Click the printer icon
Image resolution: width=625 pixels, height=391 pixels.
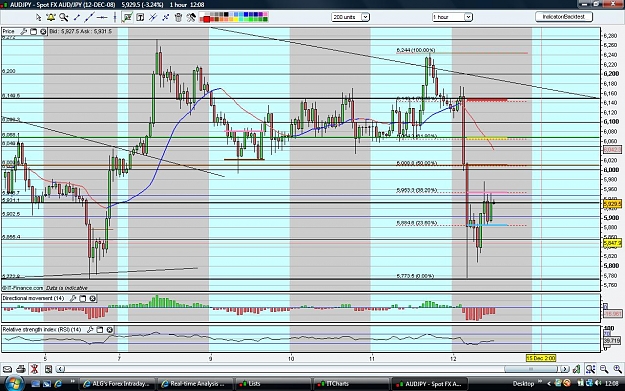click(21, 369)
